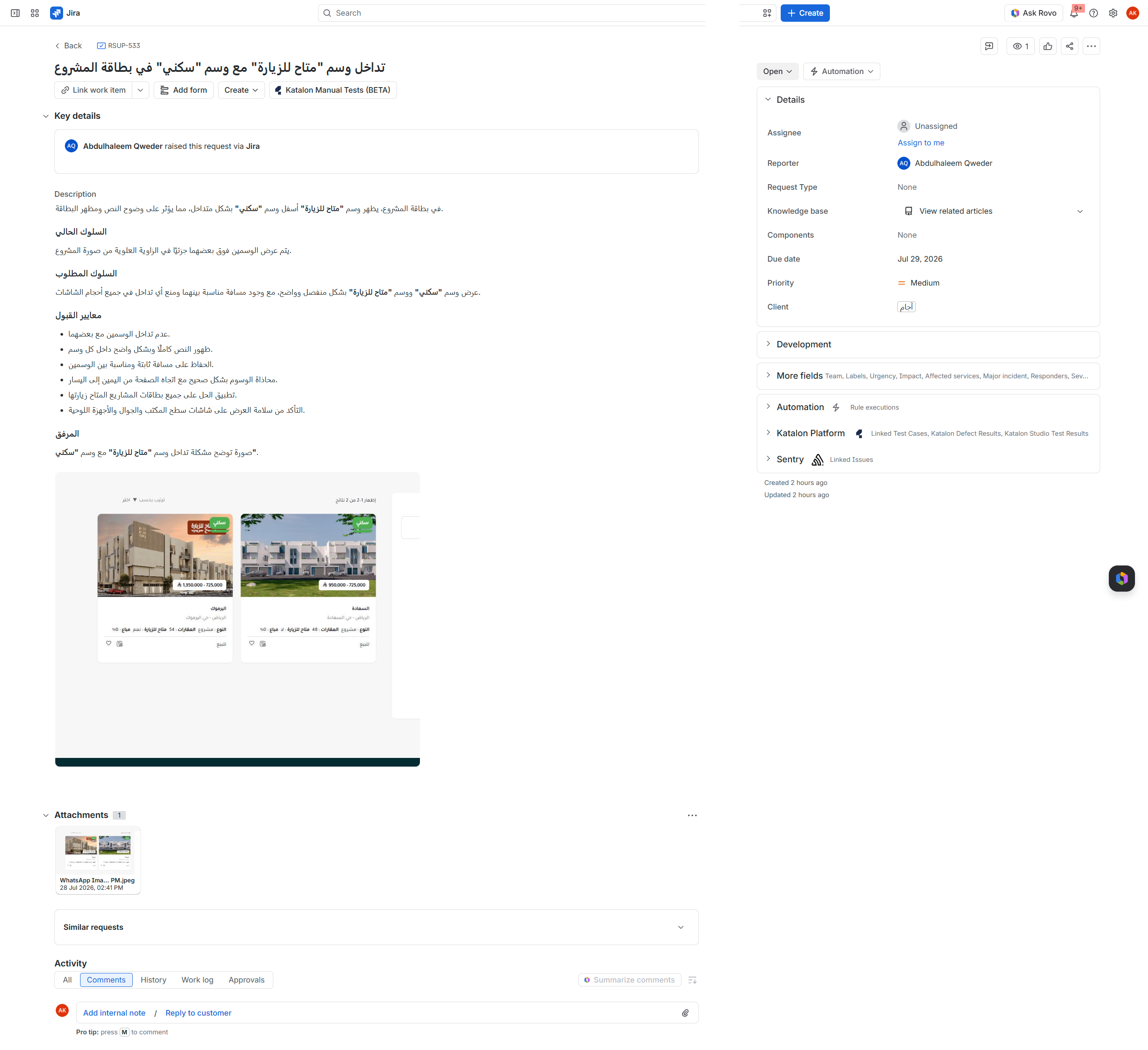
Task: Click the feedback comment icon
Action: click(x=989, y=46)
